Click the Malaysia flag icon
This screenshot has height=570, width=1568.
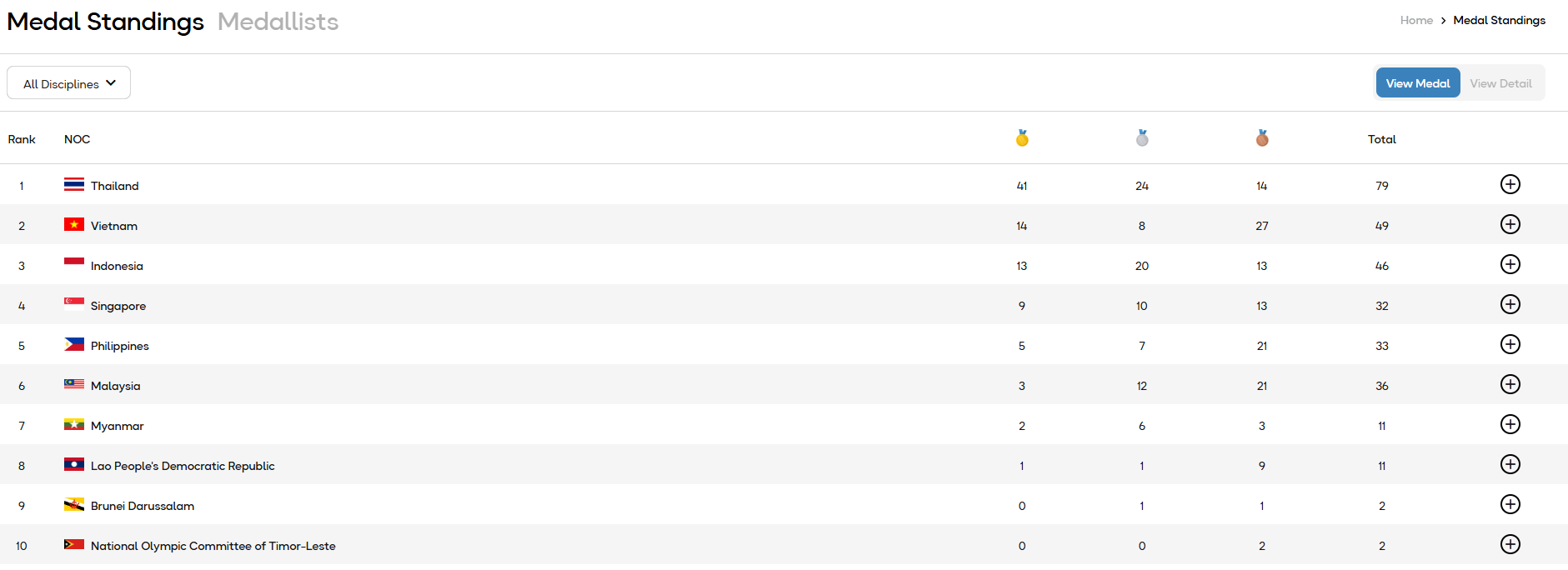coord(74,384)
